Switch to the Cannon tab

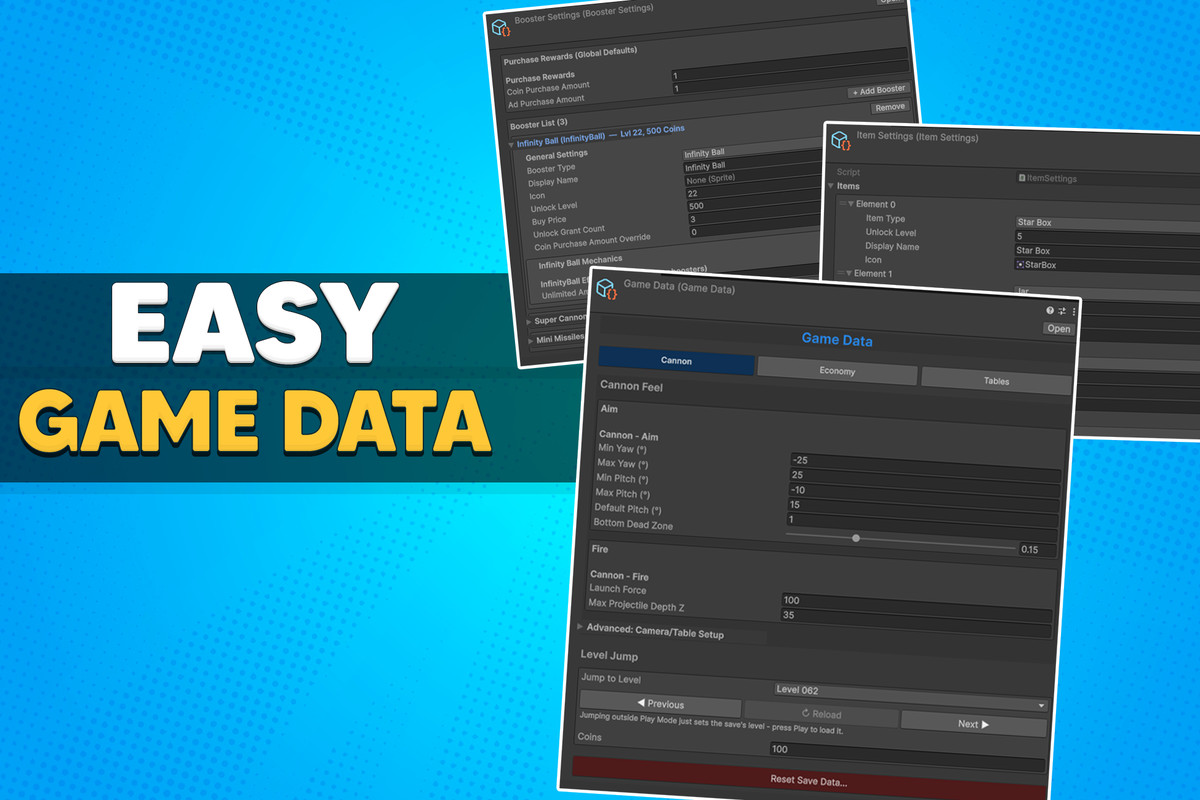coord(676,361)
